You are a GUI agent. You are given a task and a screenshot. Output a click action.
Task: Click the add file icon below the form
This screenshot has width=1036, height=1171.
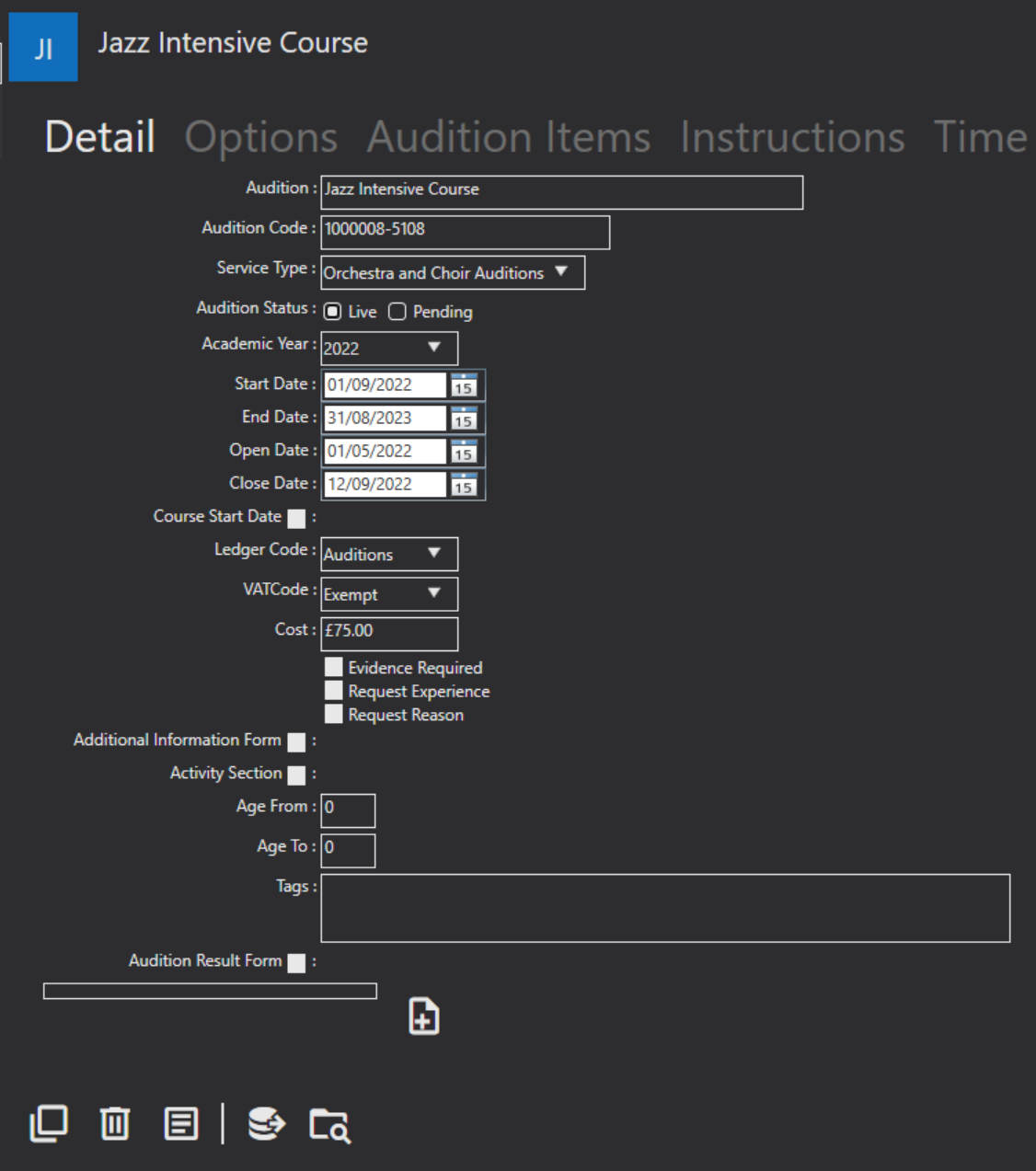click(424, 1016)
